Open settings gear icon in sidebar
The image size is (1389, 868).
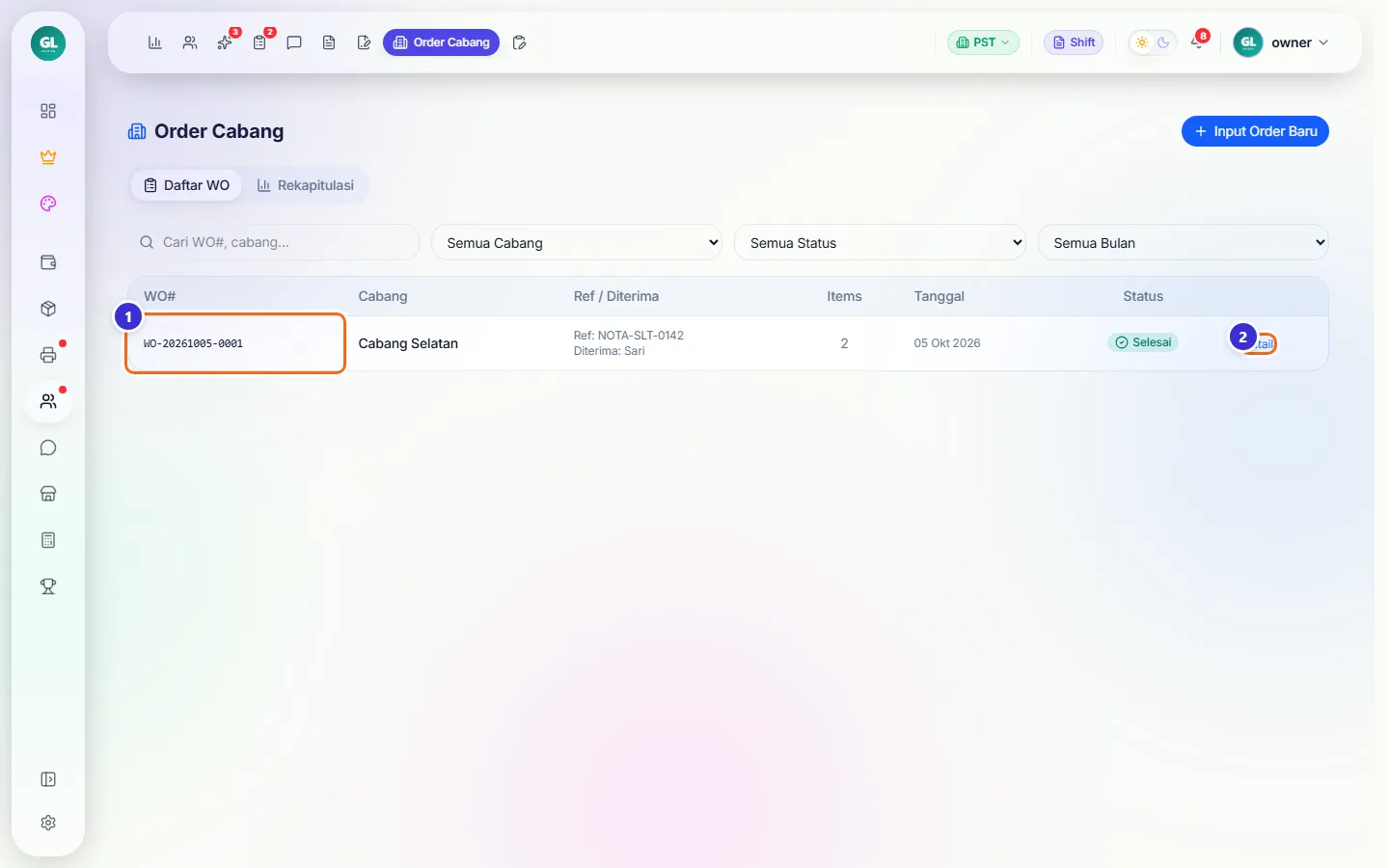coord(48,823)
